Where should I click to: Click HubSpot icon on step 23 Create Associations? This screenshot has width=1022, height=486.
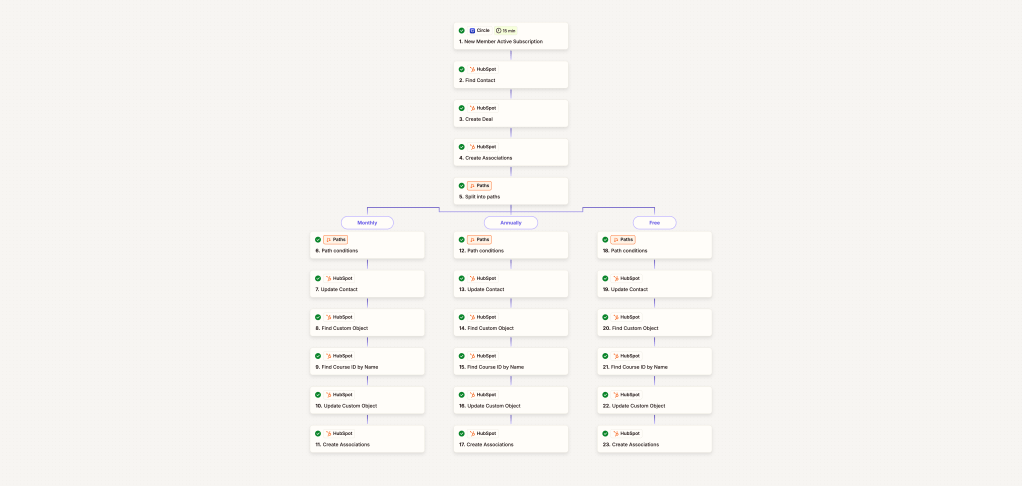click(x=617, y=433)
